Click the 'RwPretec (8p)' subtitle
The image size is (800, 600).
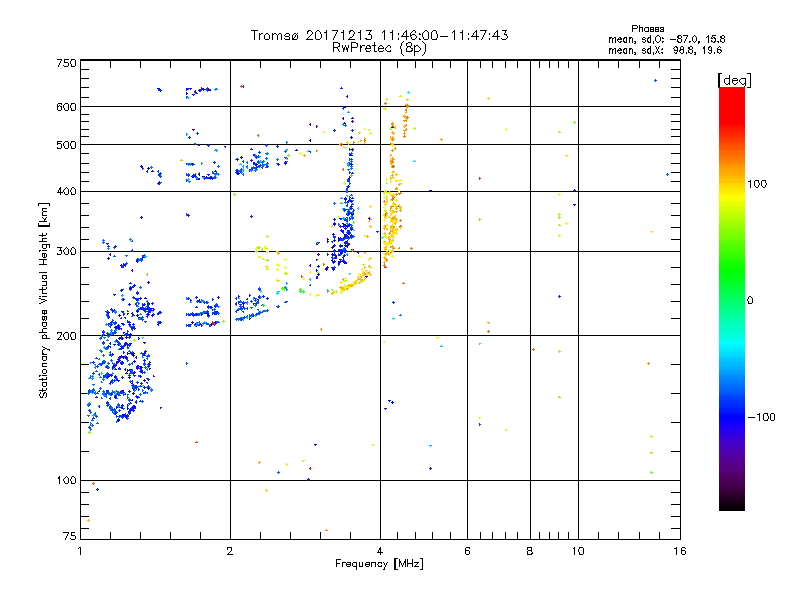pos(379,48)
